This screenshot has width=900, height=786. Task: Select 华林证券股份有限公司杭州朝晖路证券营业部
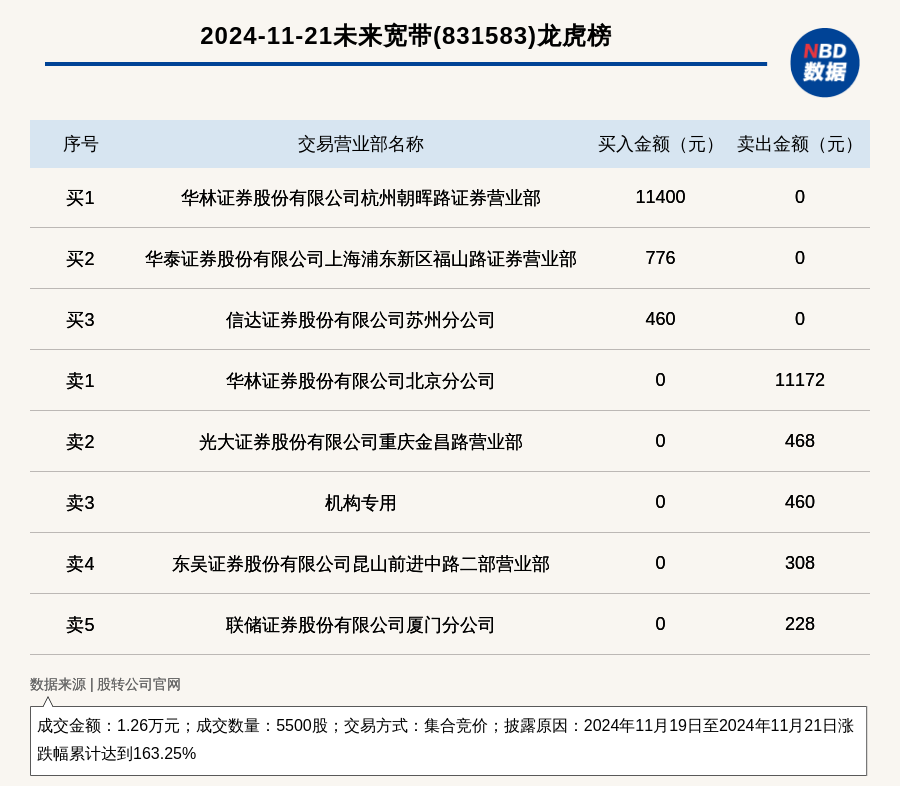coord(360,198)
